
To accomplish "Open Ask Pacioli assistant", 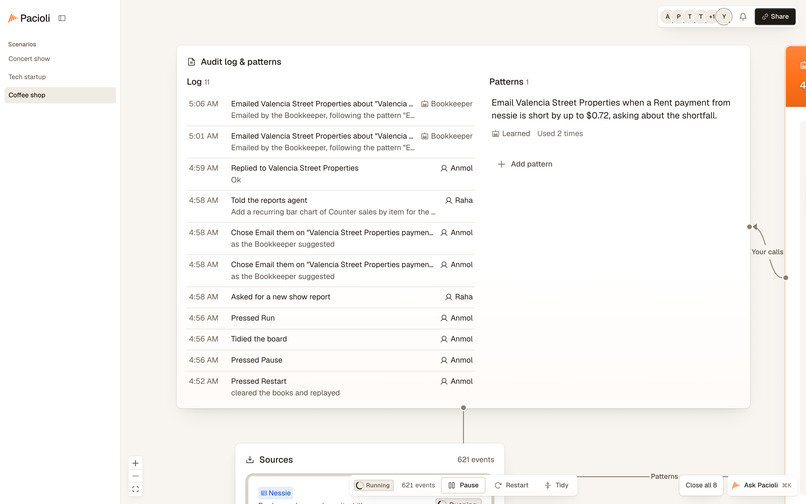I will (761, 485).
